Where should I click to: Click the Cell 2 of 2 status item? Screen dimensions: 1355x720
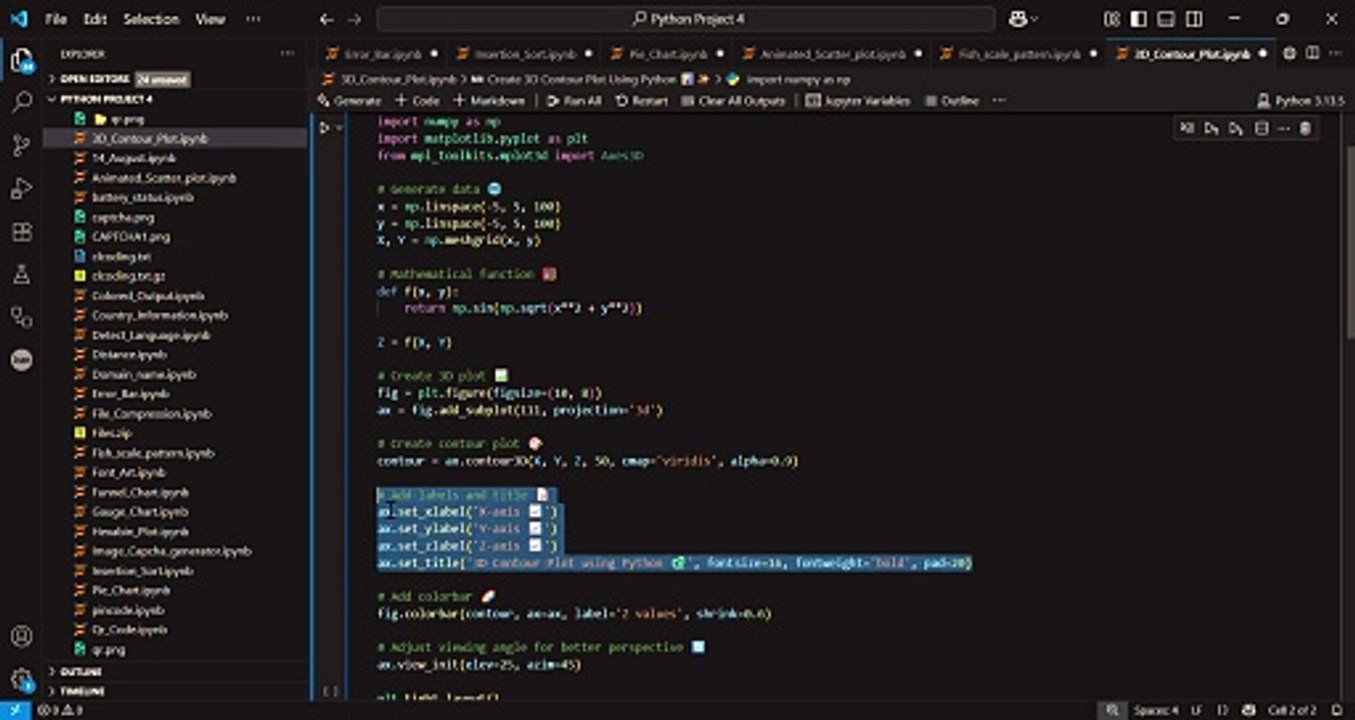click(x=1292, y=710)
